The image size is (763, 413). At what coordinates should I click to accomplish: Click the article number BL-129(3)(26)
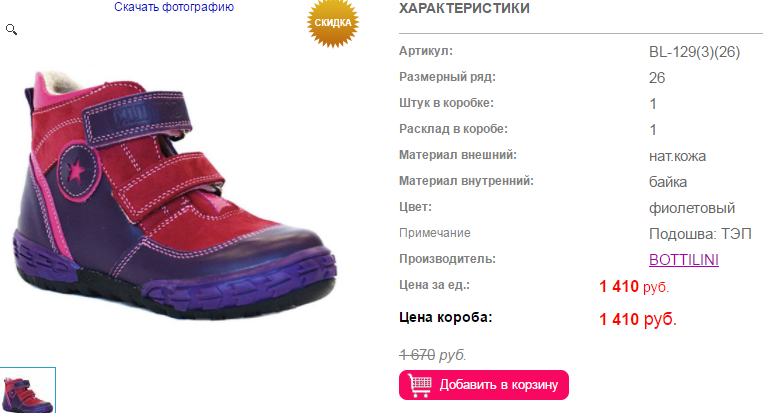pyautogui.click(x=694, y=52)
